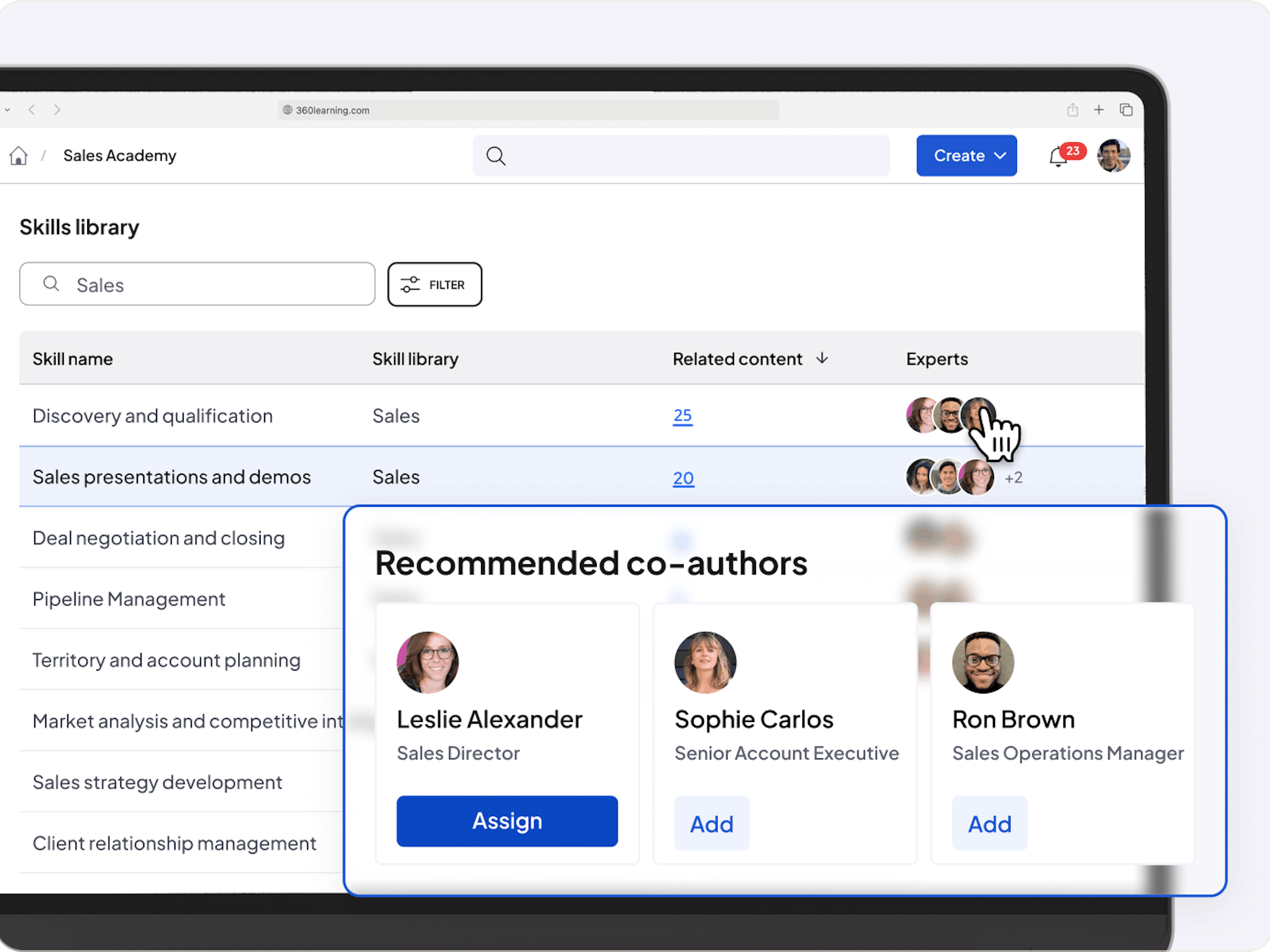1270x952 pixels.
Task: Select the Deal negotiation and closing row
Action: [159, 538]
